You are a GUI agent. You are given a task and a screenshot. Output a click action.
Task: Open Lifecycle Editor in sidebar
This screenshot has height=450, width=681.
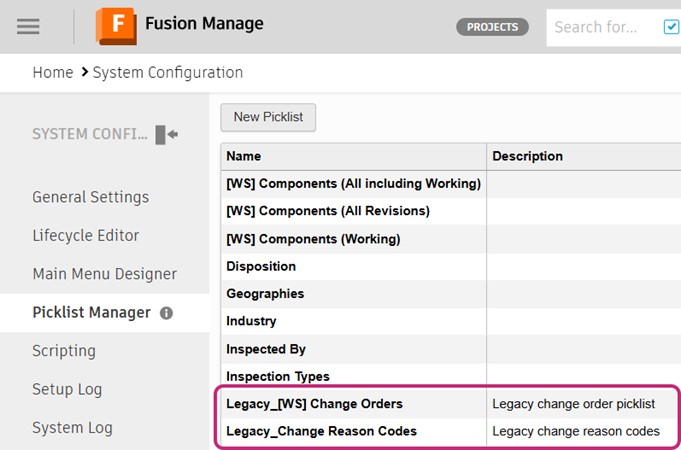coord(85,236)
